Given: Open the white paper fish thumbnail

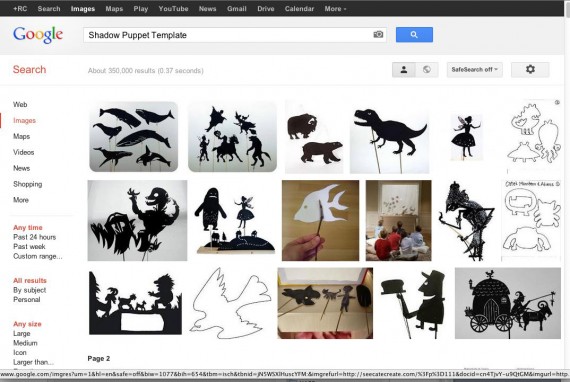Looking at the screenshot, I should [320, 220].
